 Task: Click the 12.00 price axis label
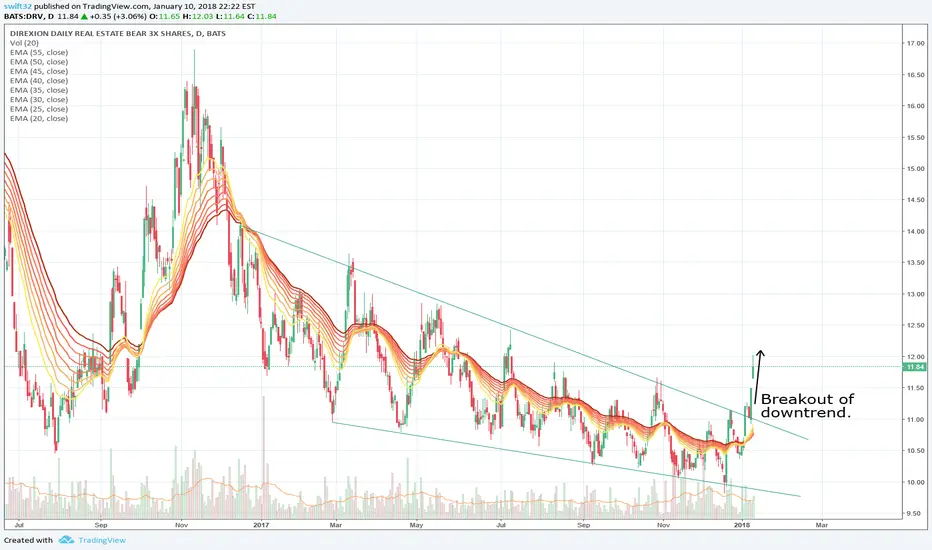(916, 357)
